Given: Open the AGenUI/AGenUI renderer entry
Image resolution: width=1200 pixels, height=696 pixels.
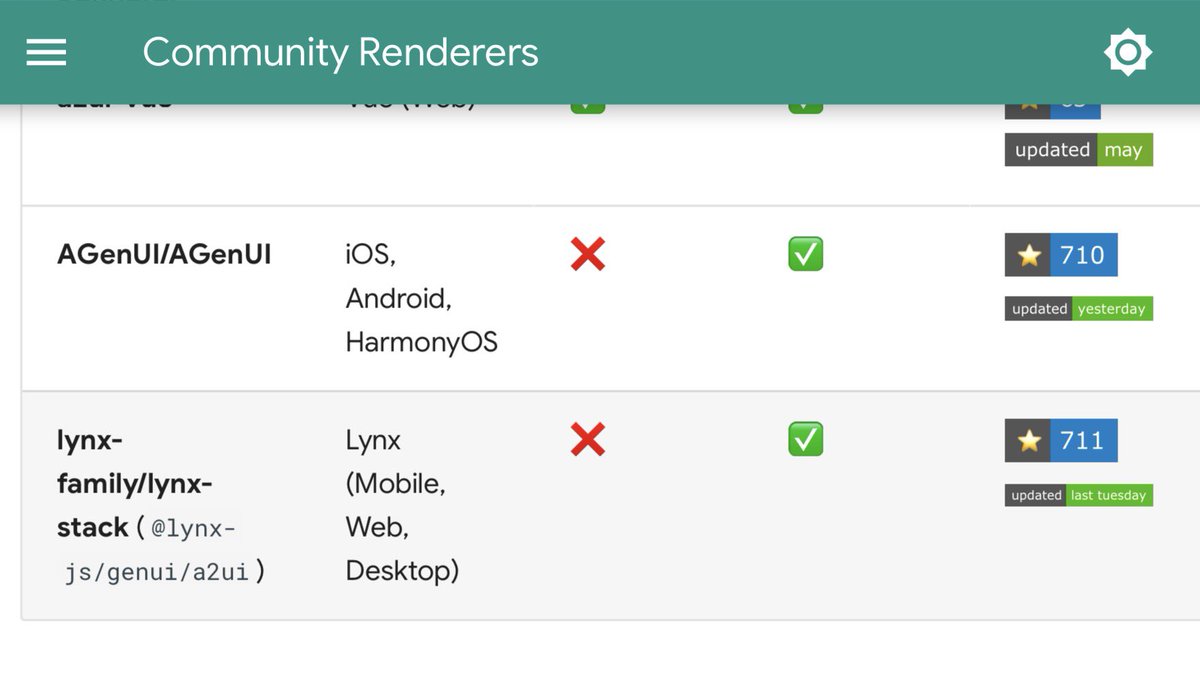Looking at the screenshot, I should 164,255.
